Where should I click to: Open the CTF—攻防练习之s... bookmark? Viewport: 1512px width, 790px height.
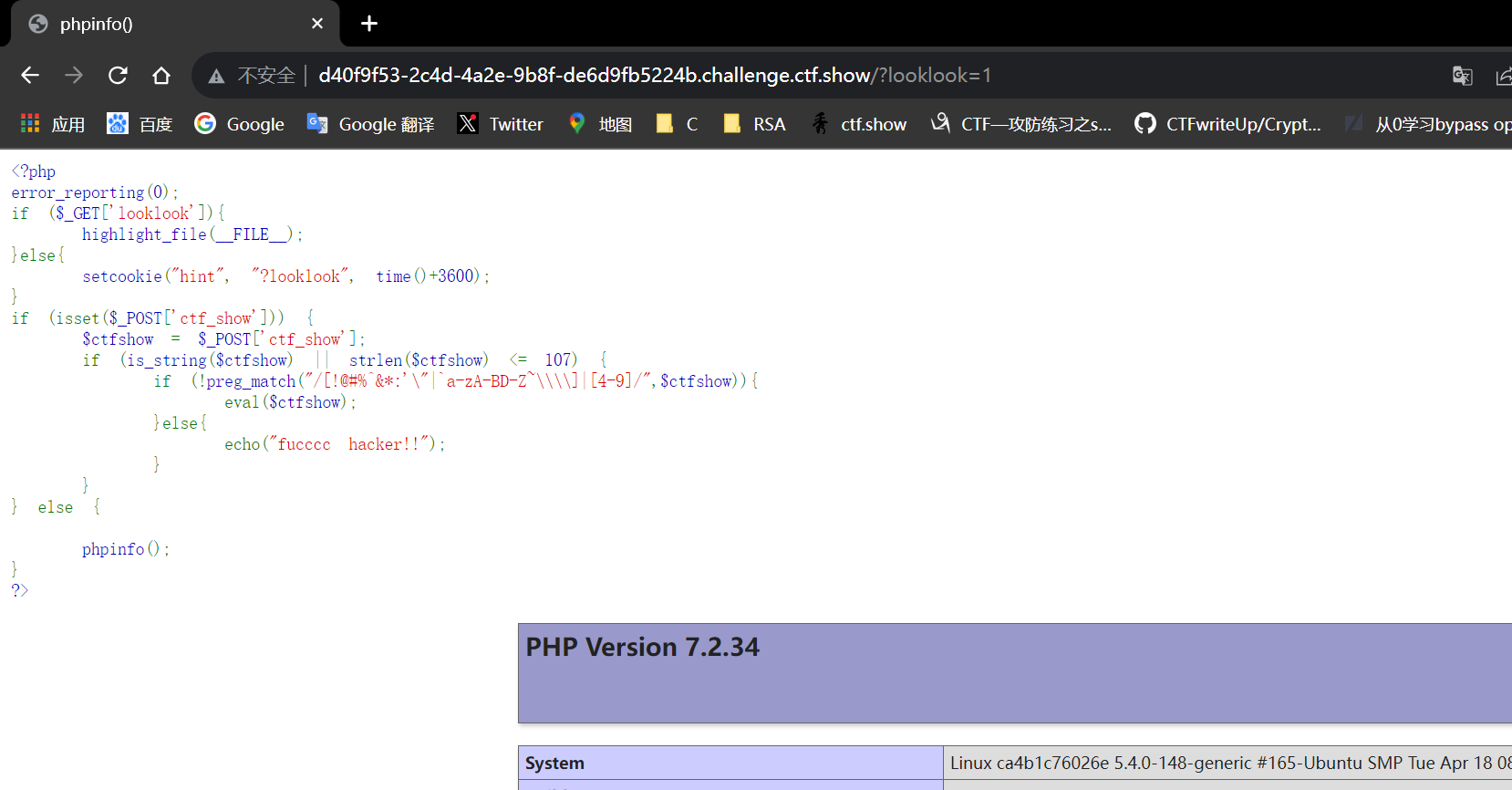(1020, 124)
